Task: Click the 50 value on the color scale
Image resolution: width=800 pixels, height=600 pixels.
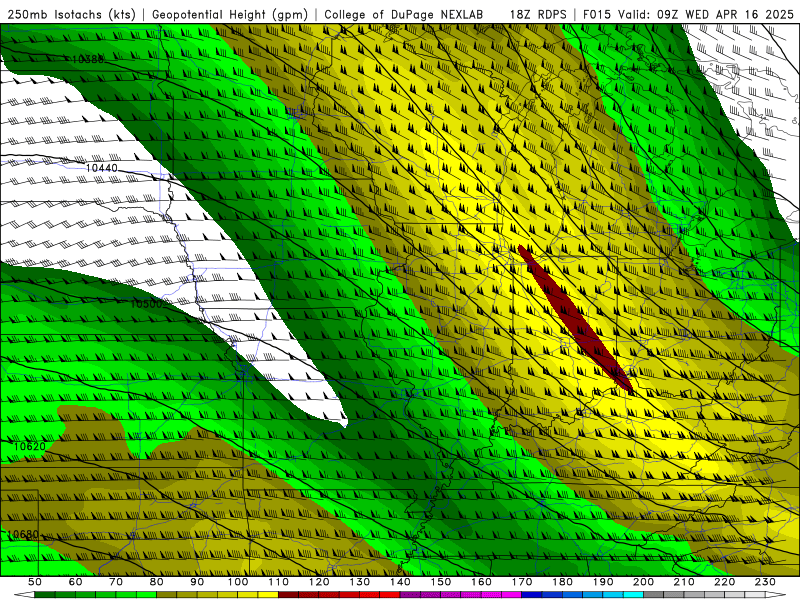Action: (35, 582)
